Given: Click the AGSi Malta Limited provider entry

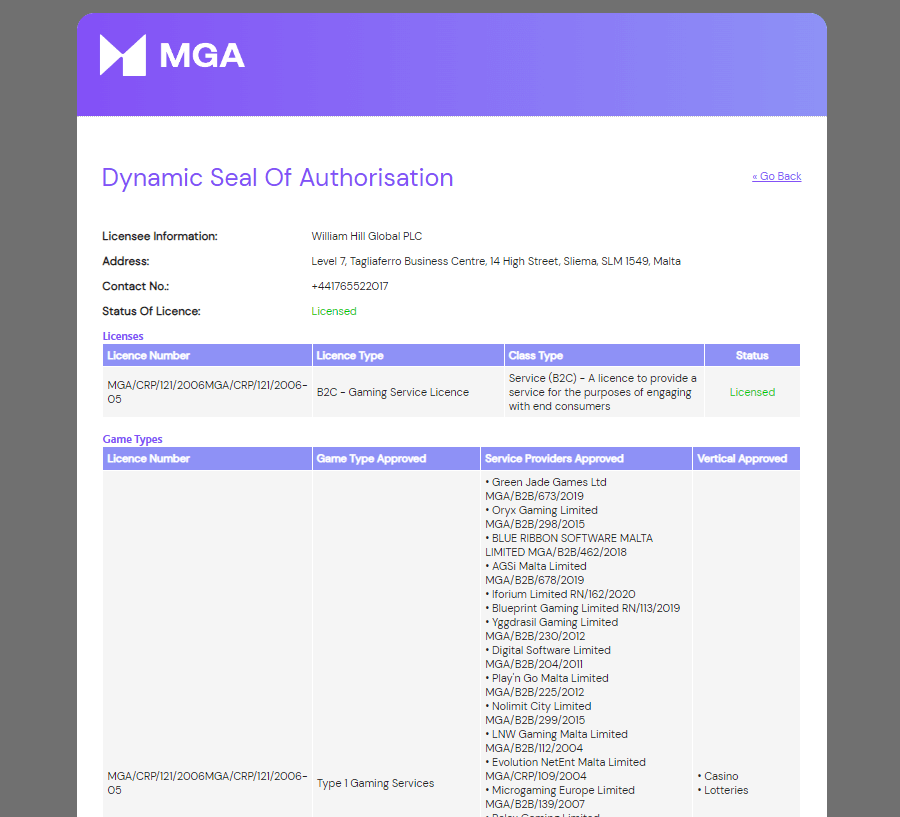Looking at the screenshot, I should click(536, 573).
